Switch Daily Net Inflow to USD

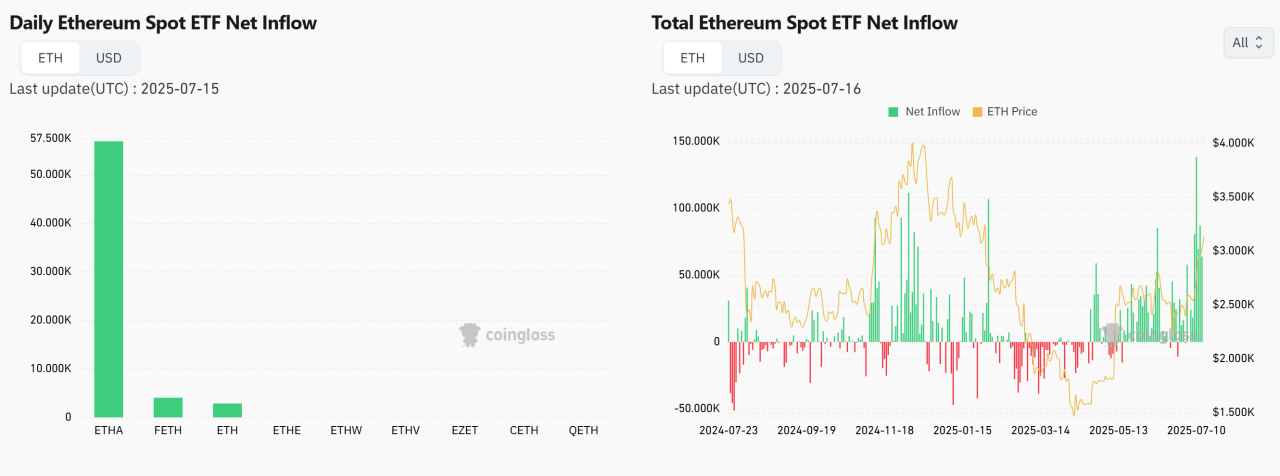108,58
